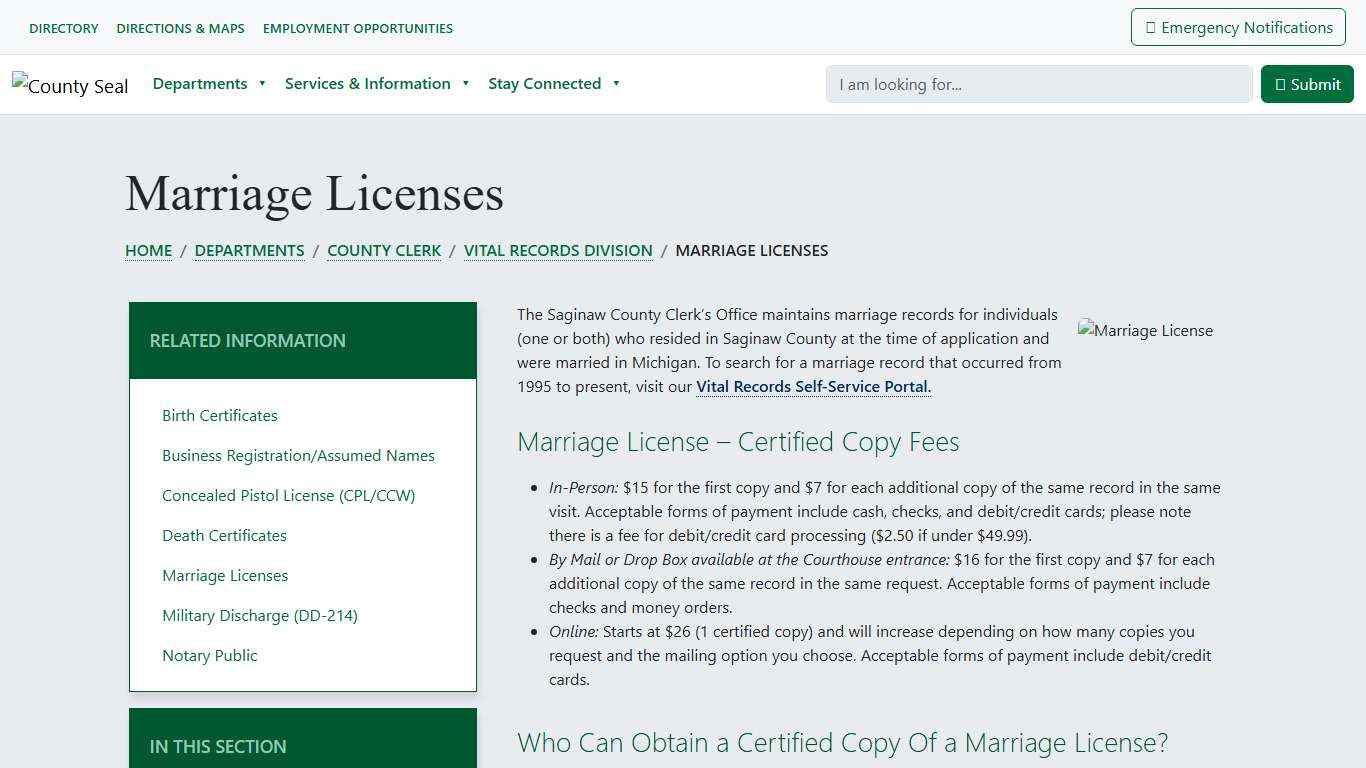This screenshot has height=768, width=1366.
Task: Click COUNTY CLERK in the breadcrumb
Action: [x=384, y=250]
